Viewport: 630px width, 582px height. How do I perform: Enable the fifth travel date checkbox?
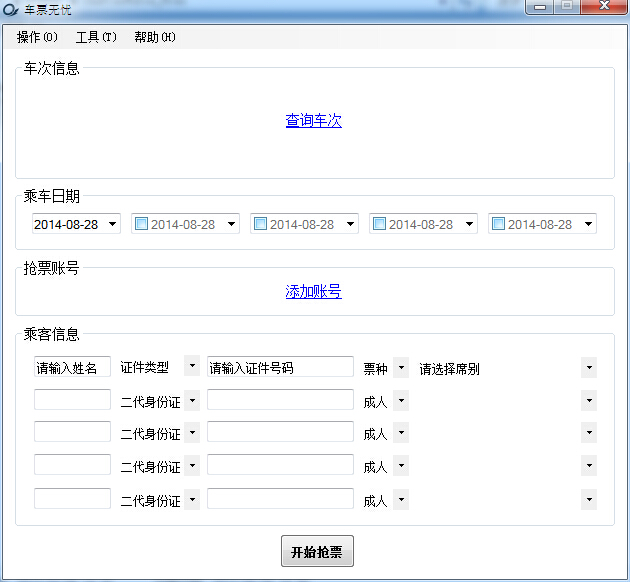click(x=498, y=224)
